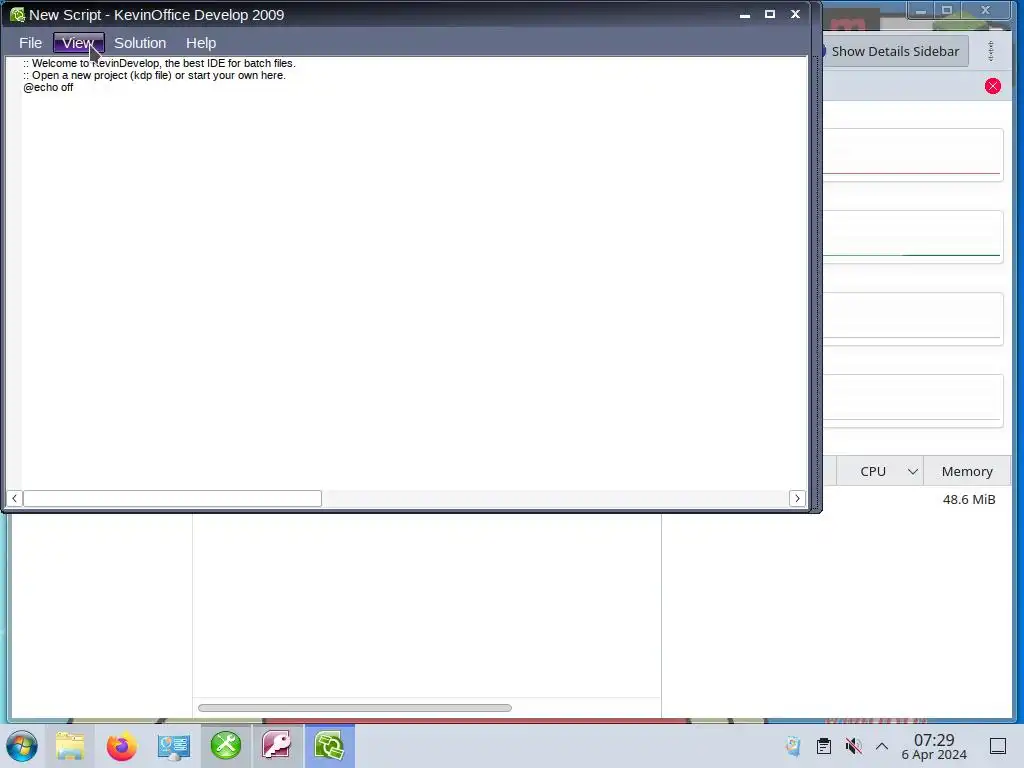Image resolution: width=1024 pixels, height=768 pixels.
Task: Maximize the background system monitor window
Action: point(947,10)
